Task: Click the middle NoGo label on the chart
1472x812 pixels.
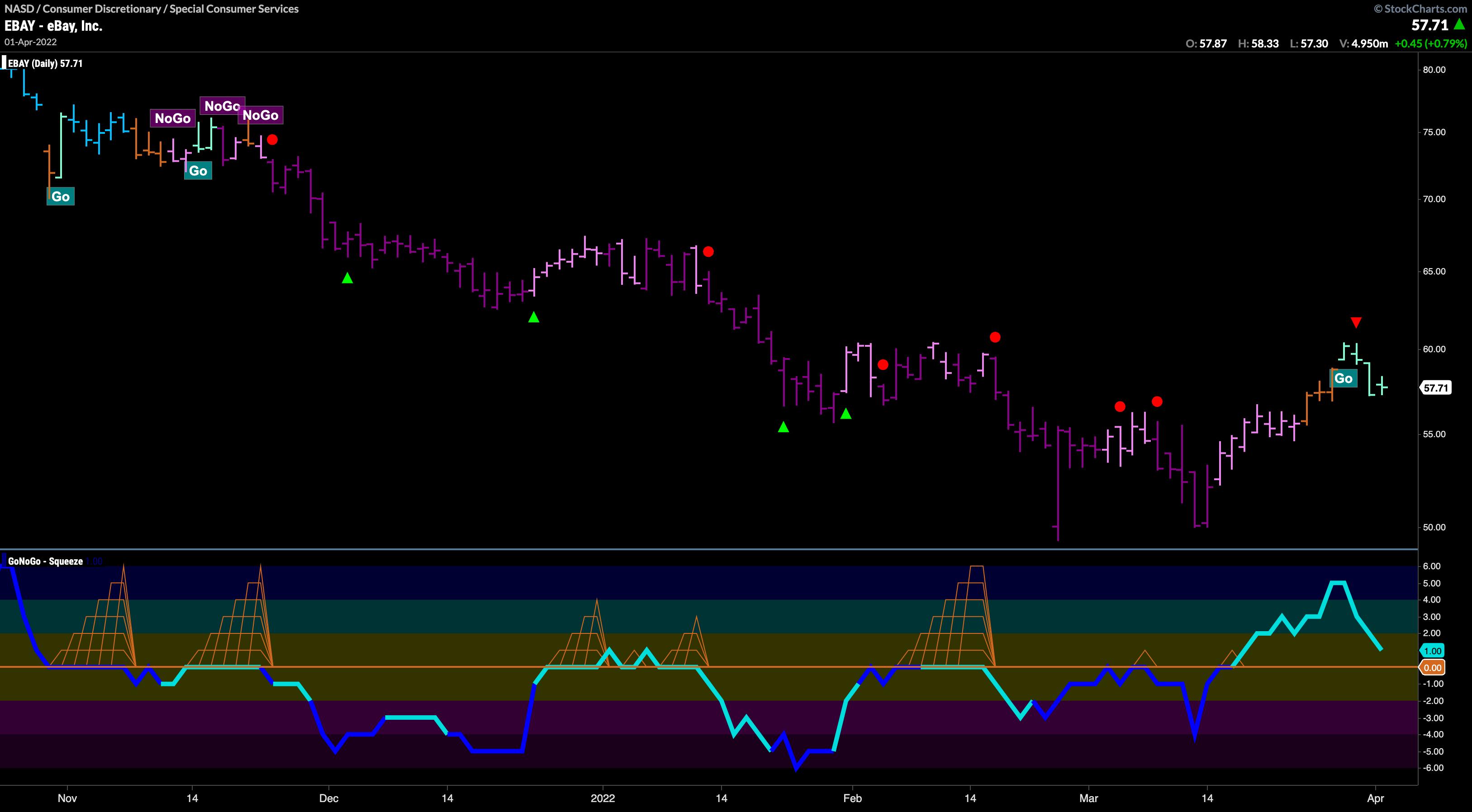Action: point(222,106)
